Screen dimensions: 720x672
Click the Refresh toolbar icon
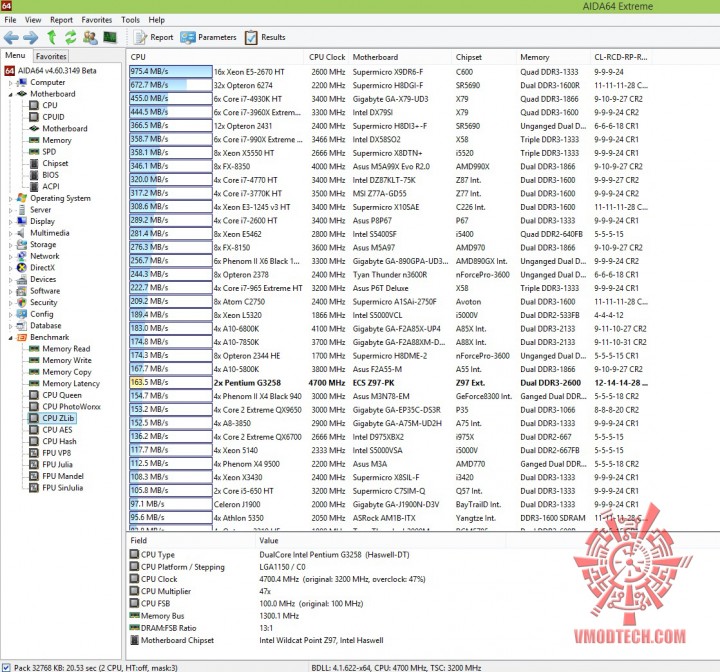(x=70, y=37)
